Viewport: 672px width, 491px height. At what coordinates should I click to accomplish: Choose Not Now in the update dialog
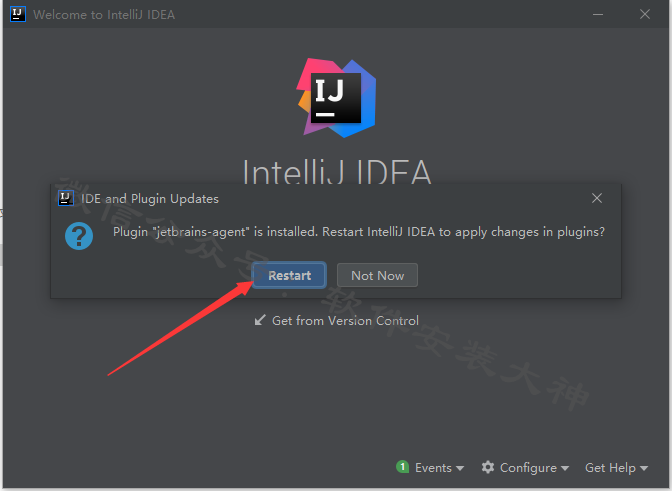pyautogui.click(x=377, y=275)
